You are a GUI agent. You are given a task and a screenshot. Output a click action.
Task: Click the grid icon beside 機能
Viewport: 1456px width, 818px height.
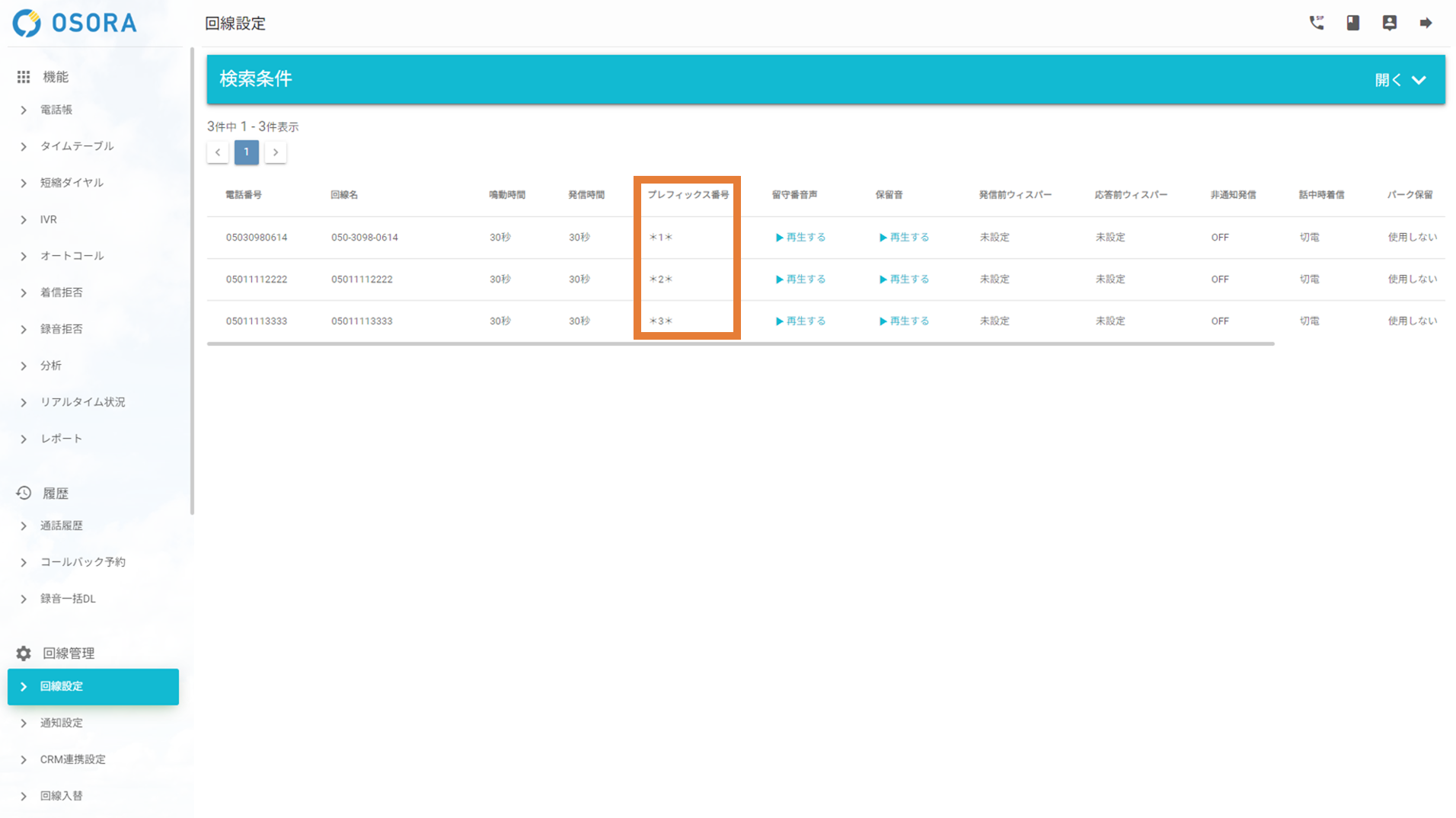point(24,77)
